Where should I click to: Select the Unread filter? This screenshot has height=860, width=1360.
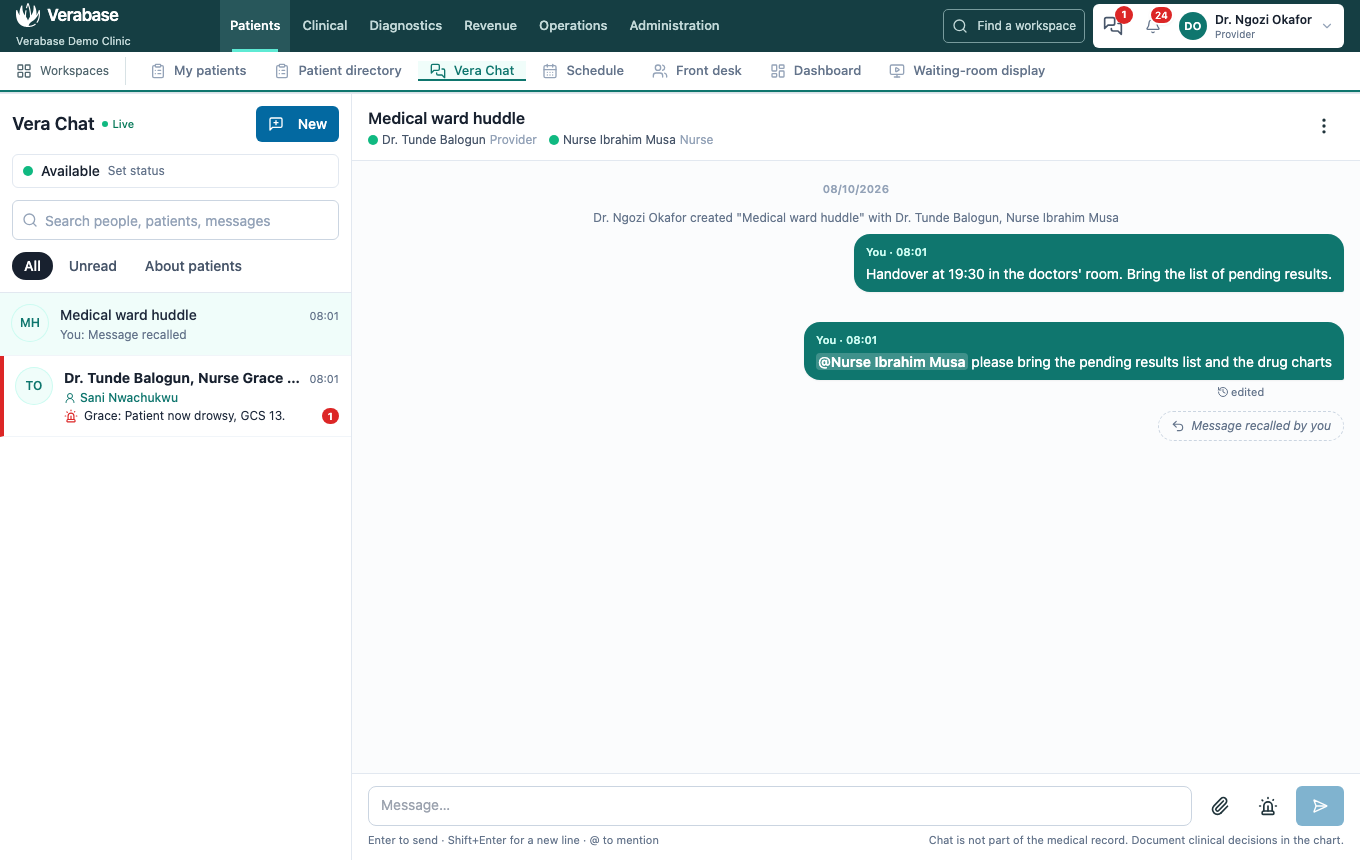[93, 266]
